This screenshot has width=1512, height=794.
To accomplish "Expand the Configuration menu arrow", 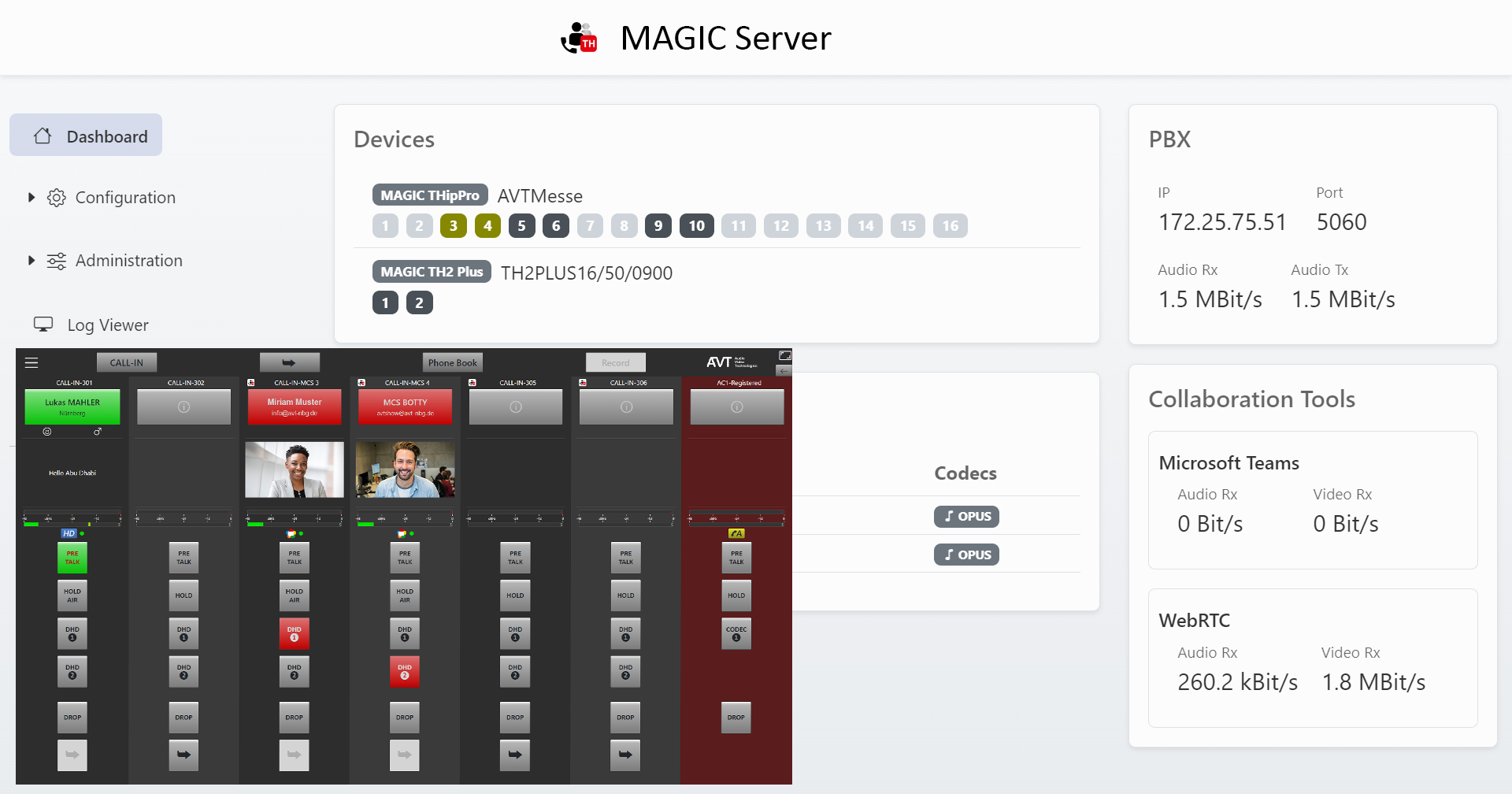I will coord(31,197).
